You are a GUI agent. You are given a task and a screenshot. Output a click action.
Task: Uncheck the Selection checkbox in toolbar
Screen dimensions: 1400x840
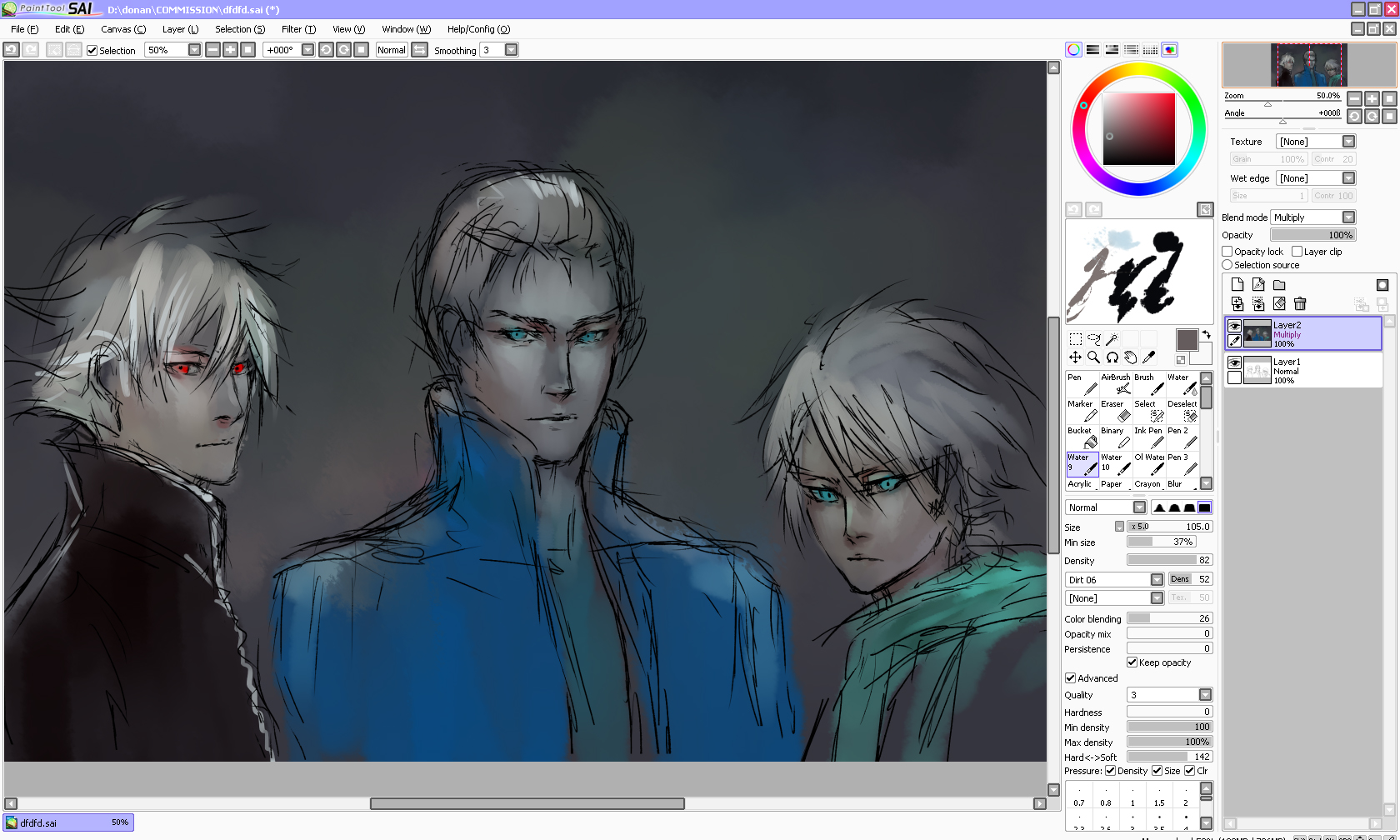(x=92, y=51)
